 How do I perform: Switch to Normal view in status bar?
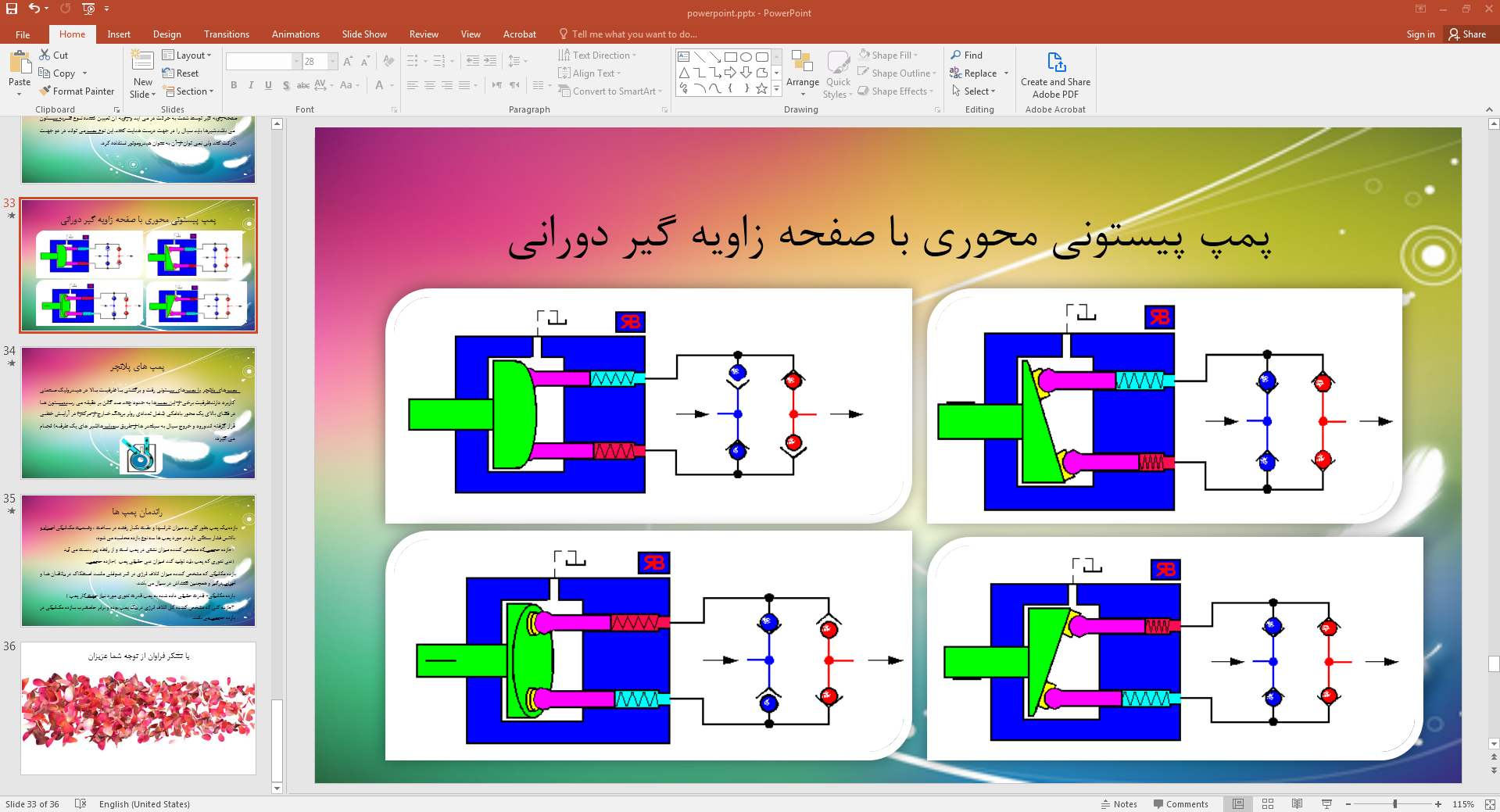click(x=1238, y=804)
